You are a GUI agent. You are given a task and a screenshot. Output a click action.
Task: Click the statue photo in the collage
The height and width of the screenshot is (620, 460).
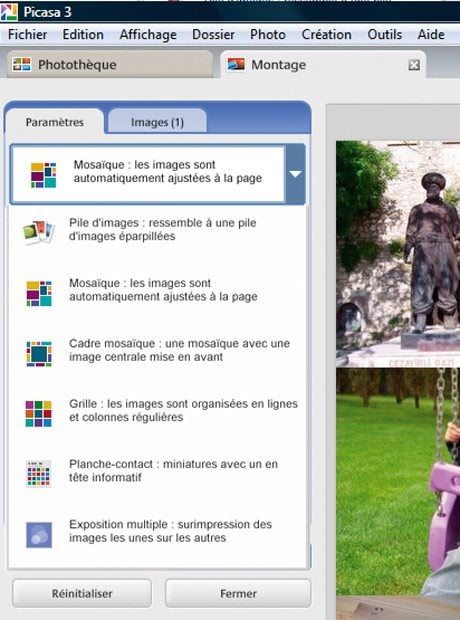[398, 254]
